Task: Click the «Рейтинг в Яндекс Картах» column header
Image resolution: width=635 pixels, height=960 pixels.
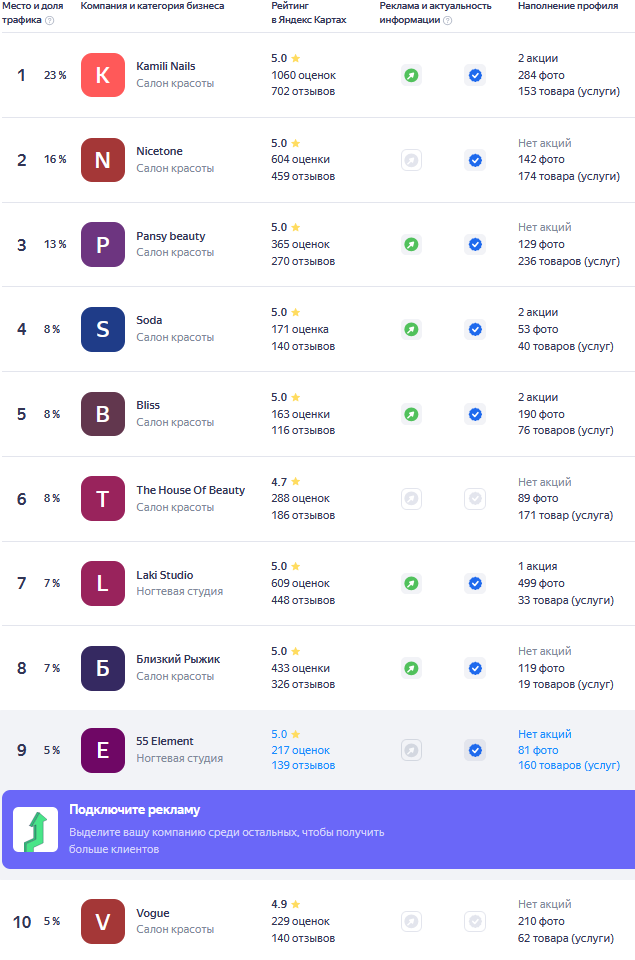Action: pos(308,13)
